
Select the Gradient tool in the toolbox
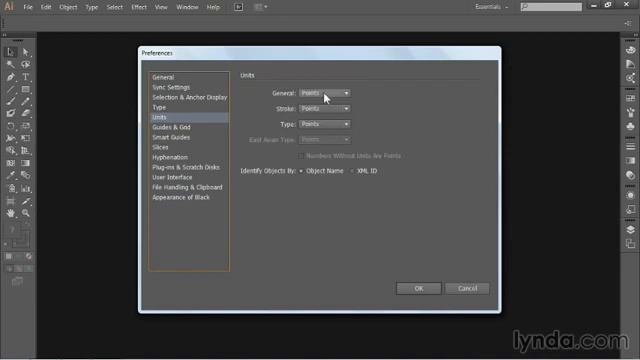pos(25,163)
